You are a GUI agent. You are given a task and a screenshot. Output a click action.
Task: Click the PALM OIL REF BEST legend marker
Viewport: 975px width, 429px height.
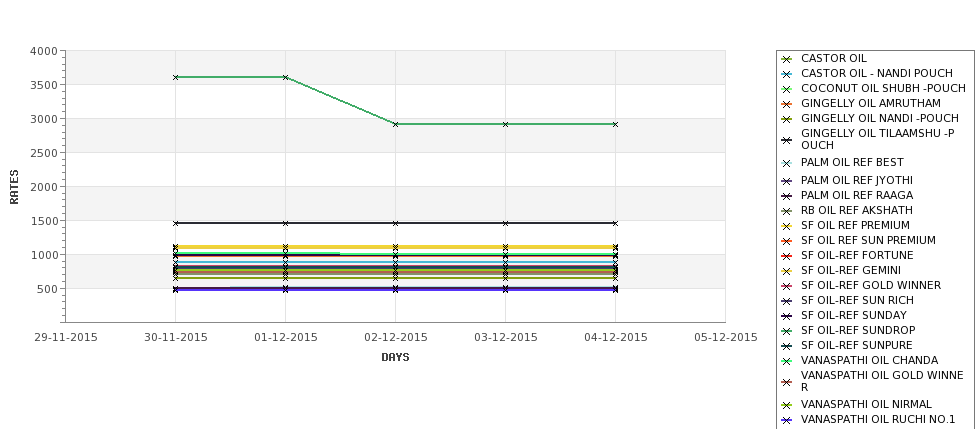click(x=787, y=163)
